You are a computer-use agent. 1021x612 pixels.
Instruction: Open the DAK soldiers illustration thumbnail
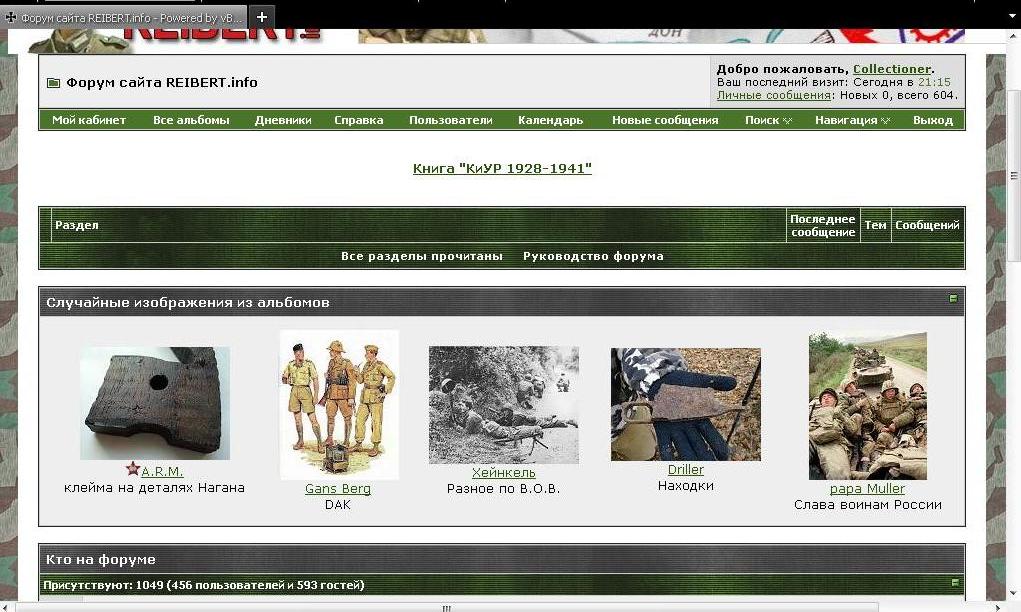coord(339,405)
